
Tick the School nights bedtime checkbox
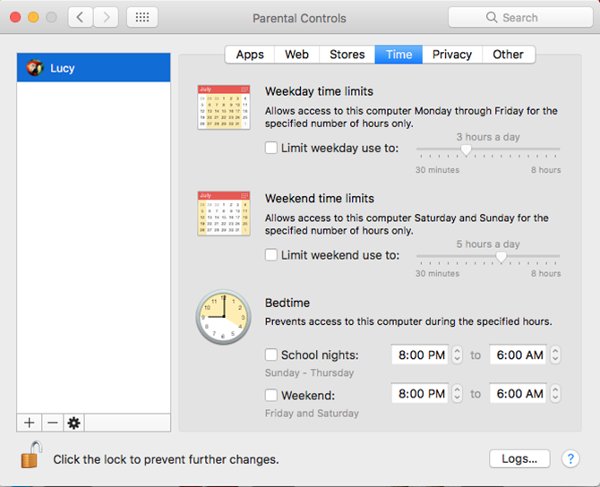coord(271,355)
